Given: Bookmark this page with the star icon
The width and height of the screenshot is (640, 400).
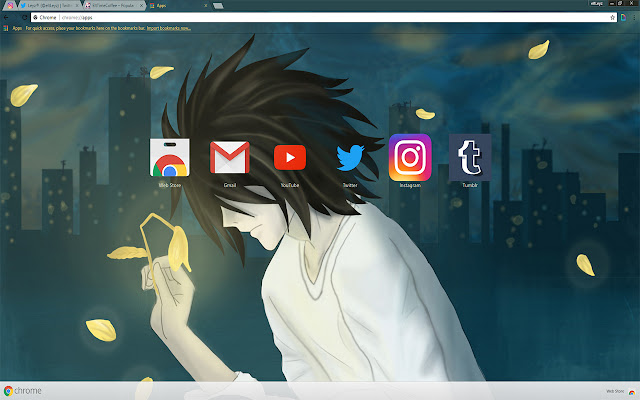Looking at the screenshot, I should [x=612, y=18].
